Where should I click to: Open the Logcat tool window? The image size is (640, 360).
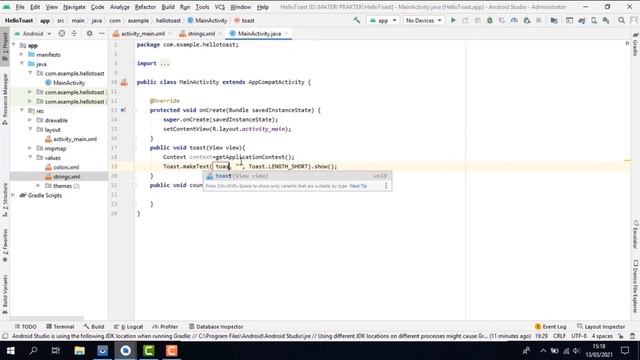tap(129, 327)
